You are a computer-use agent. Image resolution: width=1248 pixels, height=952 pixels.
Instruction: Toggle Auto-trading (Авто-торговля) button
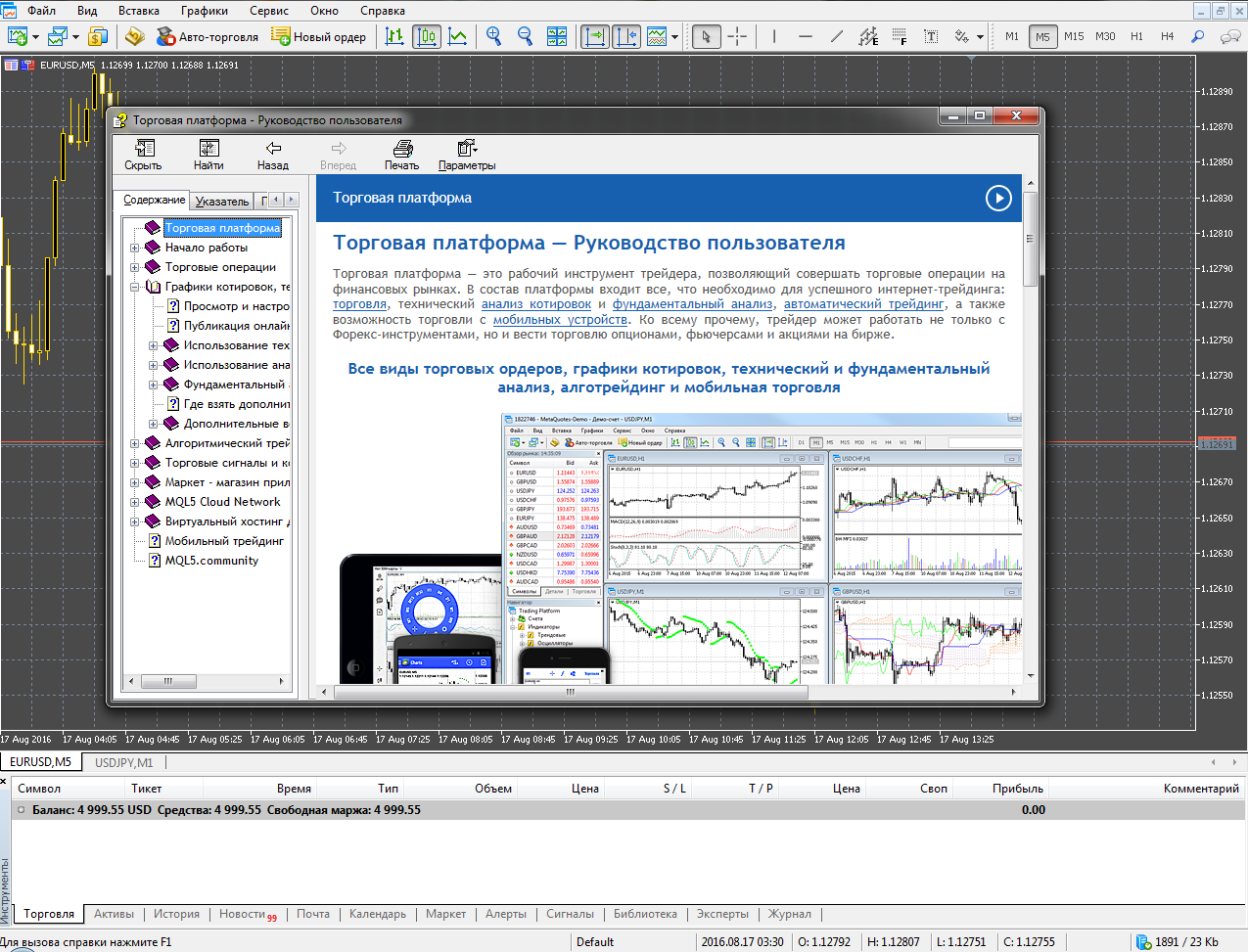pyautogui.click(x=208, y=37)
